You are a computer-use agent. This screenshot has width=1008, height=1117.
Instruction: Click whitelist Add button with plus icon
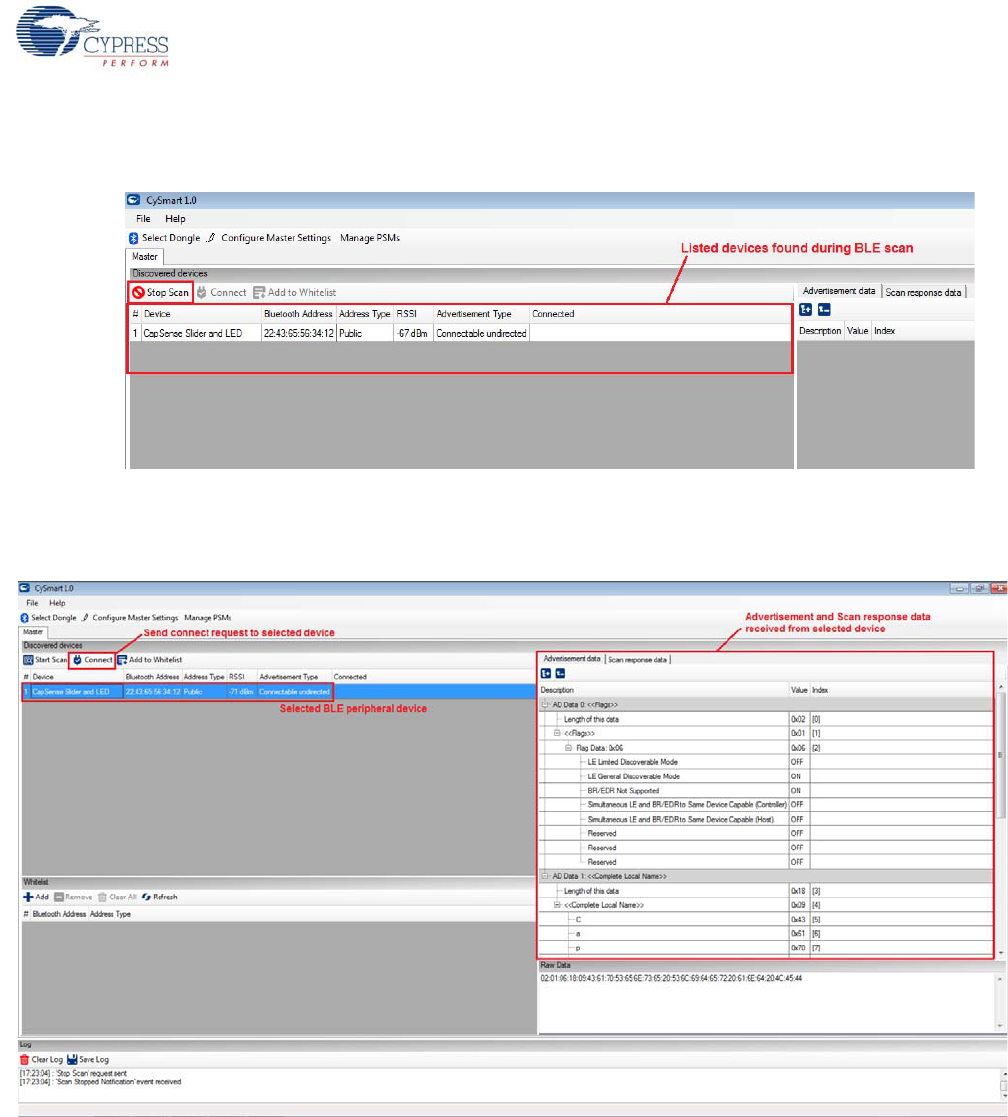(36, 897)
